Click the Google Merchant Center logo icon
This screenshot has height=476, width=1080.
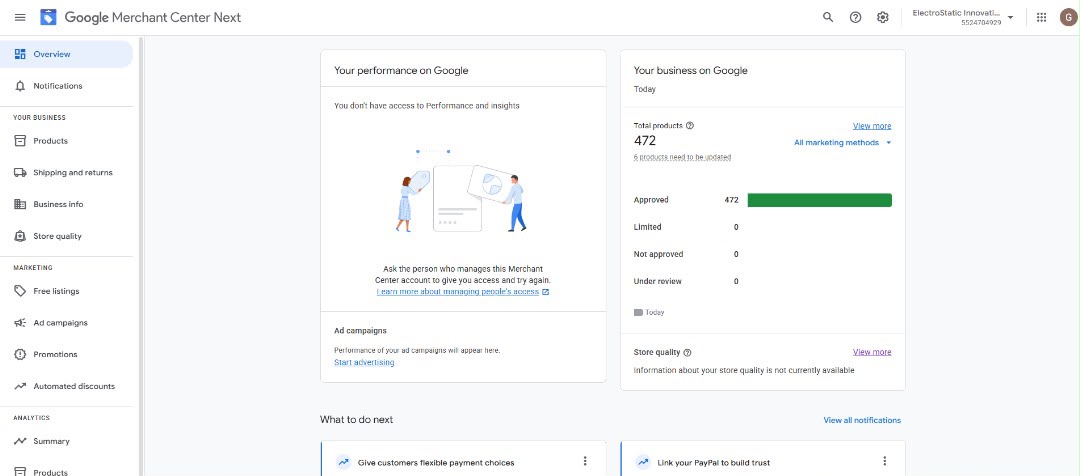[48, 17]
